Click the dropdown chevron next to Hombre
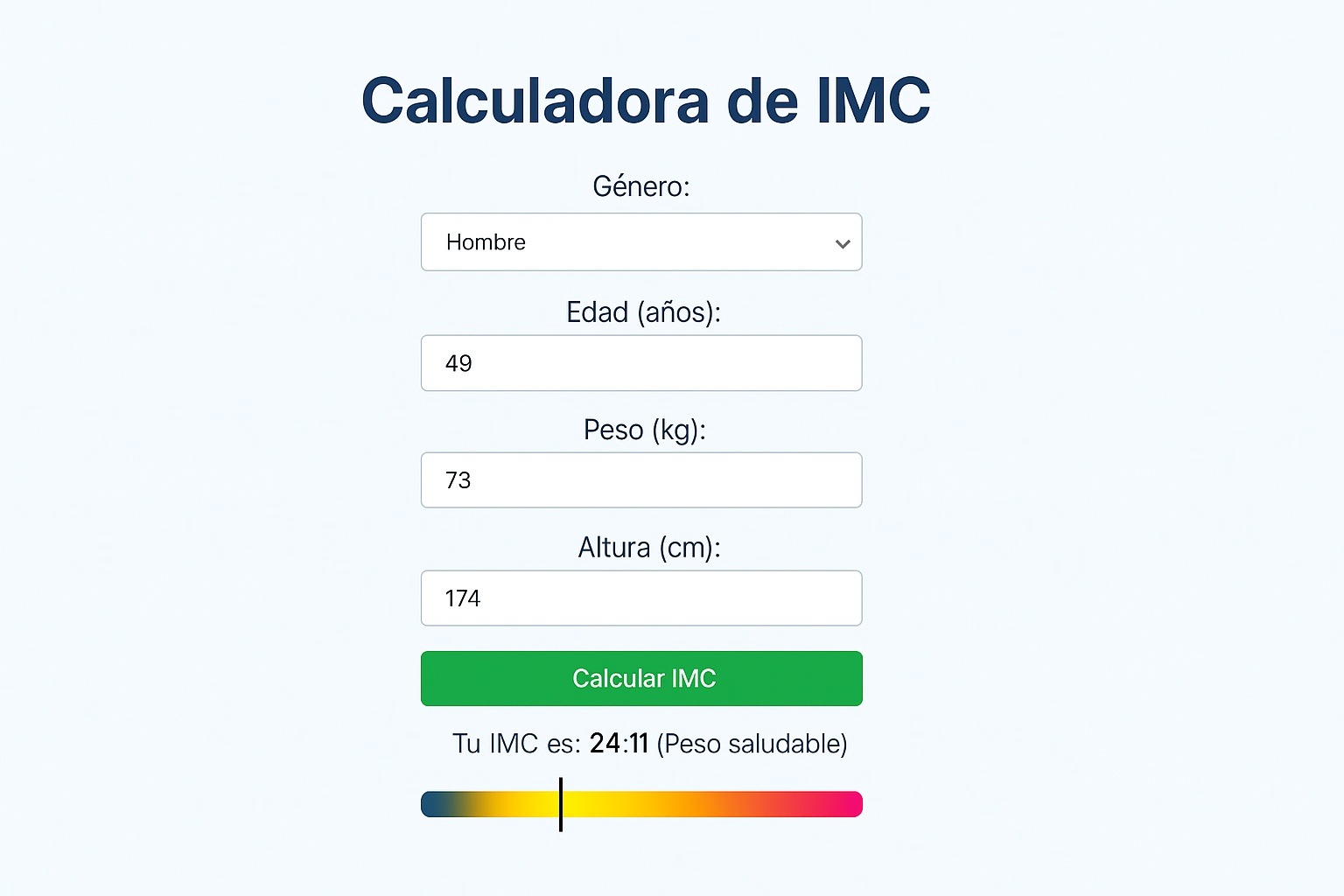The width and height of the screenshot is (1344, 896). [x=841, y=242]
